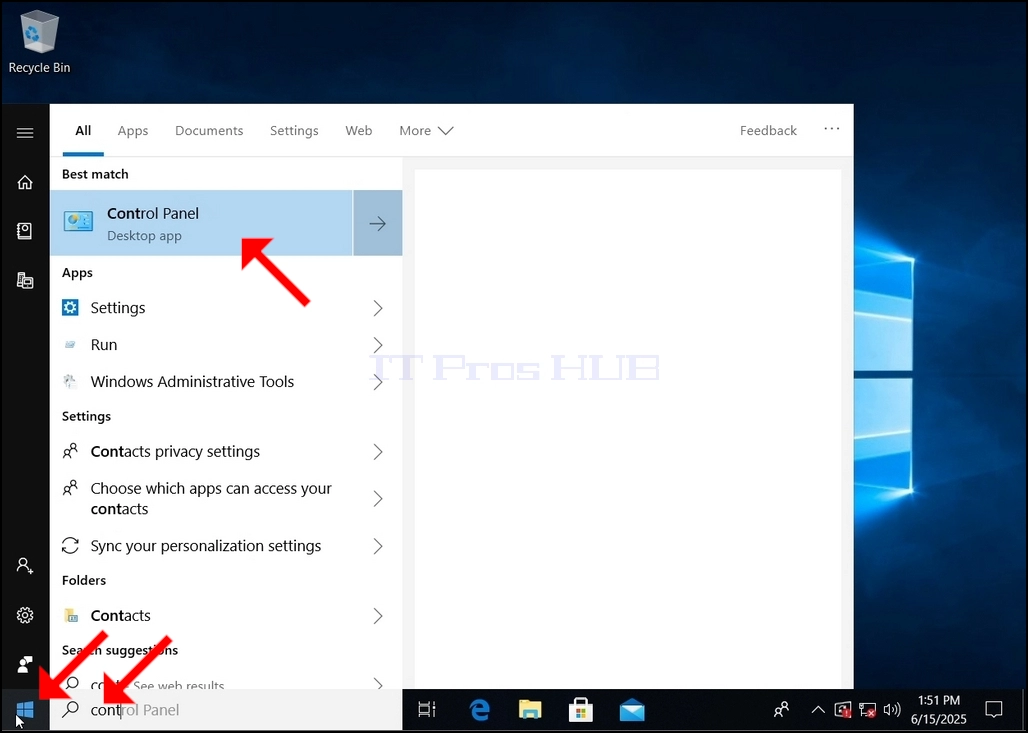Click the Feedback link
Viewport: 1028px width, 733px height.
(768, 130)
